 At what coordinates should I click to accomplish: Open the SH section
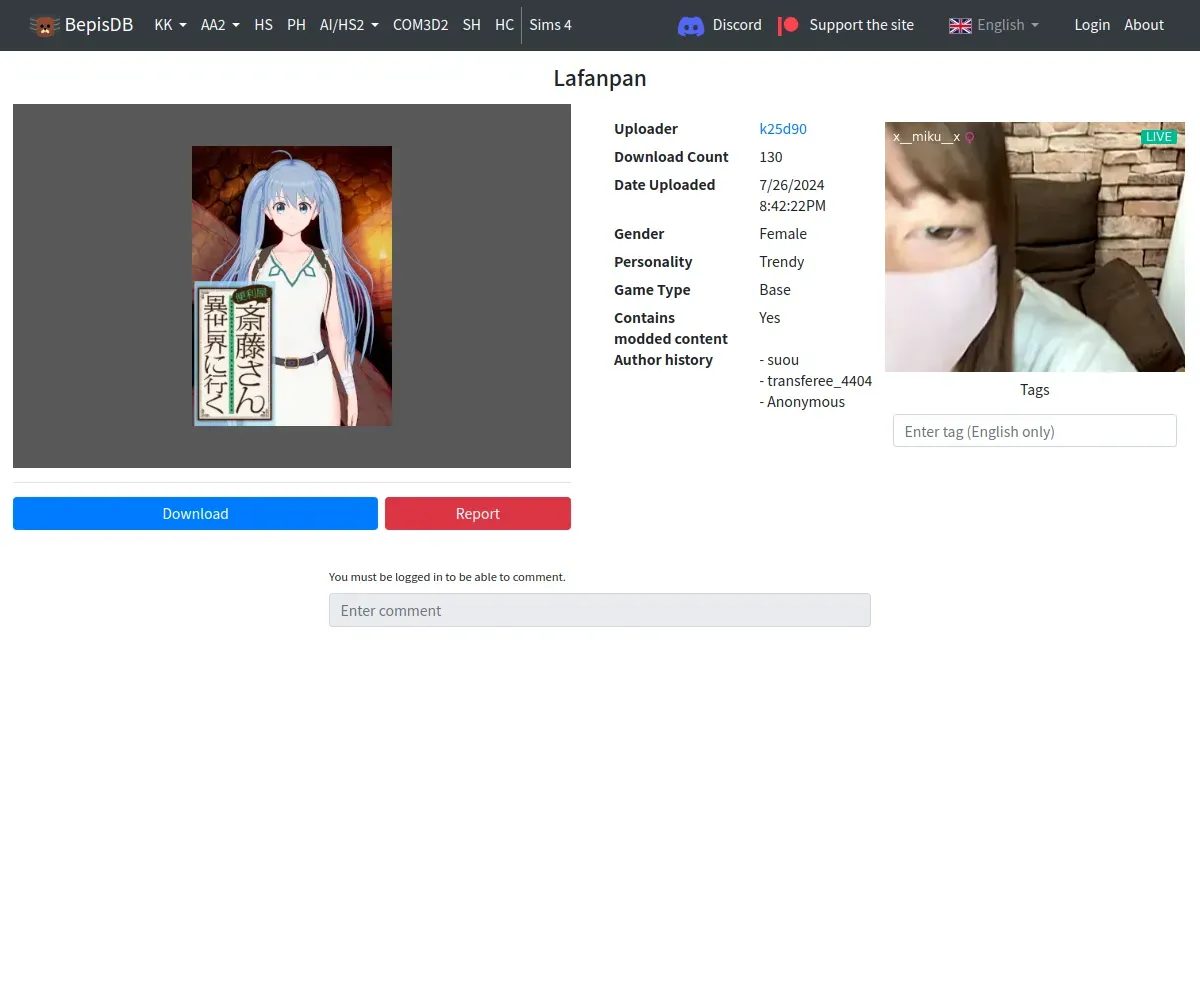[471, 25]
